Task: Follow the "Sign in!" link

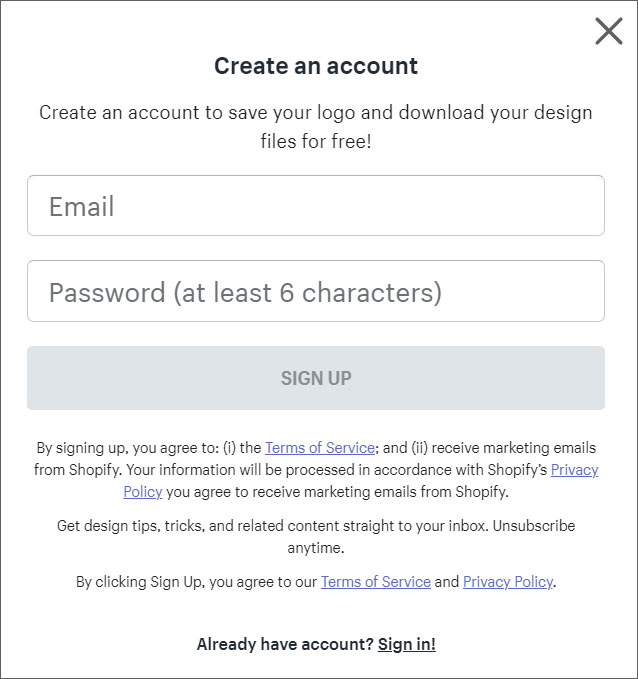Action: click(406, 644)
